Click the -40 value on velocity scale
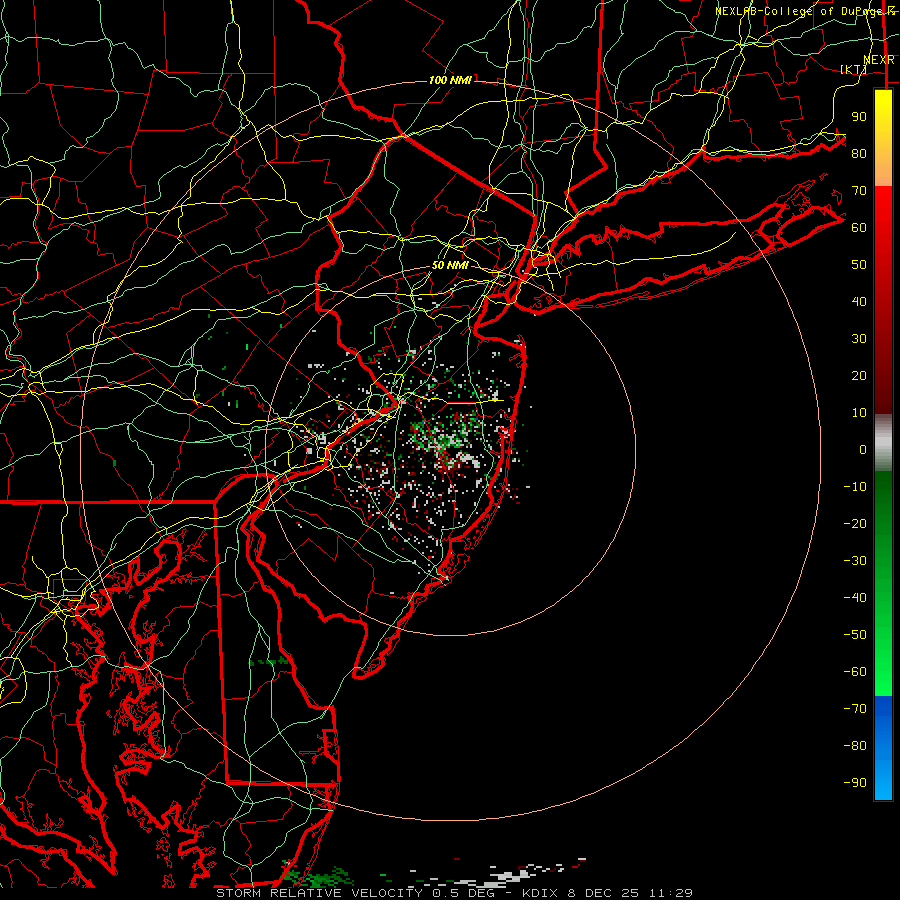 (855, 598)
